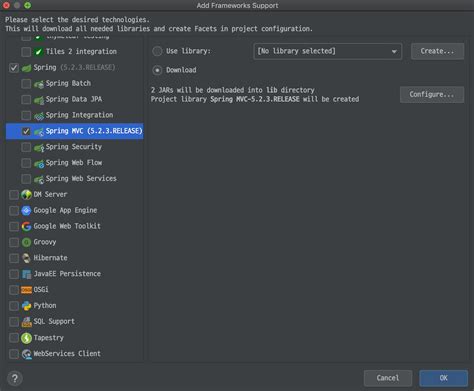Image resolution: width=474 pixels, height=391 pixels.
Task: Click the Google Web Toolkit icon
Action: tap(26, 226)
